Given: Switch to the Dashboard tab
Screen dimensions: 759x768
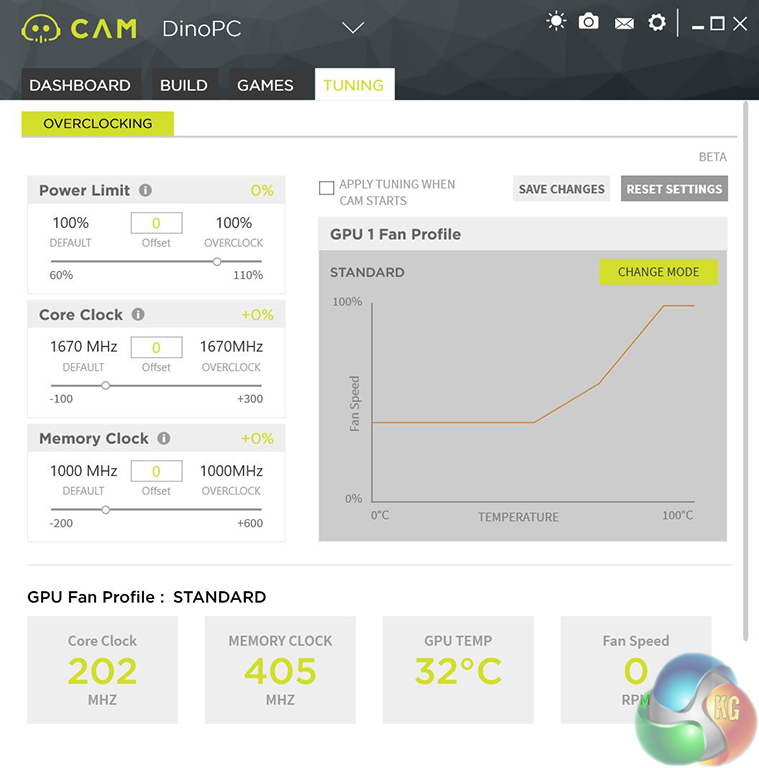Looking at the screenshot, I should pyautogui.click(x=80, y=85).
